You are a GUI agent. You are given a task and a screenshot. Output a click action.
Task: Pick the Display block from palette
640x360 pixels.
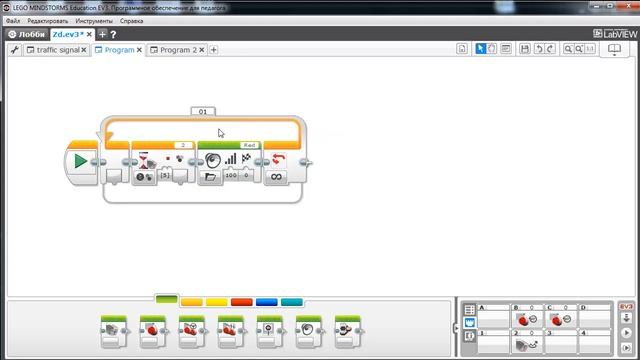[x=269, y=331]
